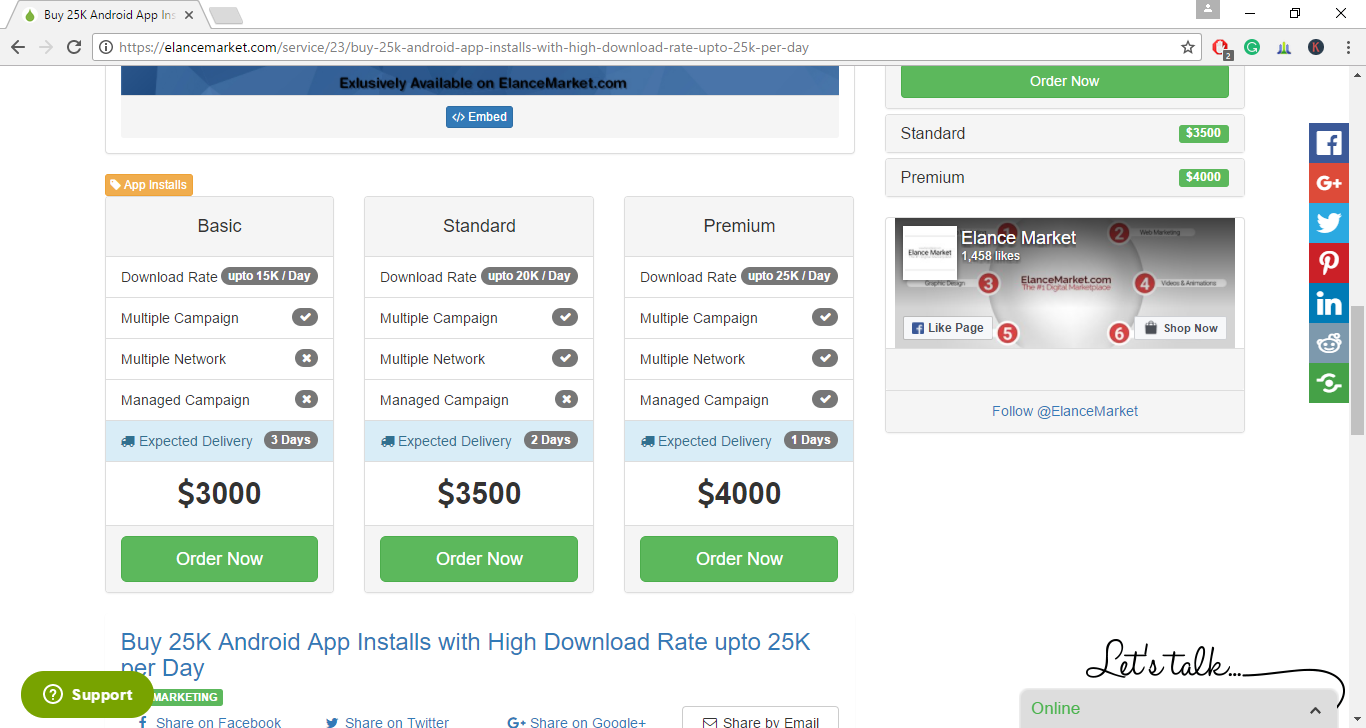Image resolution: width=1366 pixels, height=728 pixels.
Task: Open more share options sidebar icon
Action: (1329, 383)
